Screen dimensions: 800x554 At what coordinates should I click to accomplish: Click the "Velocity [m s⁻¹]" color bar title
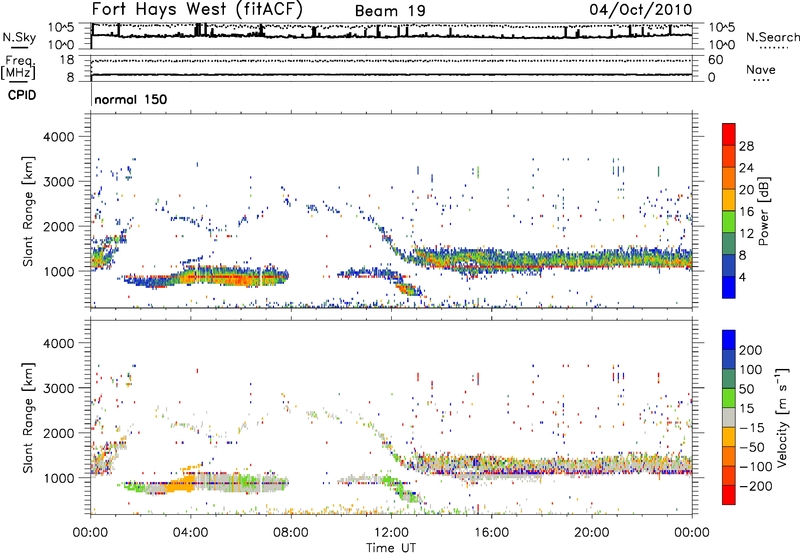click(781, 417)
